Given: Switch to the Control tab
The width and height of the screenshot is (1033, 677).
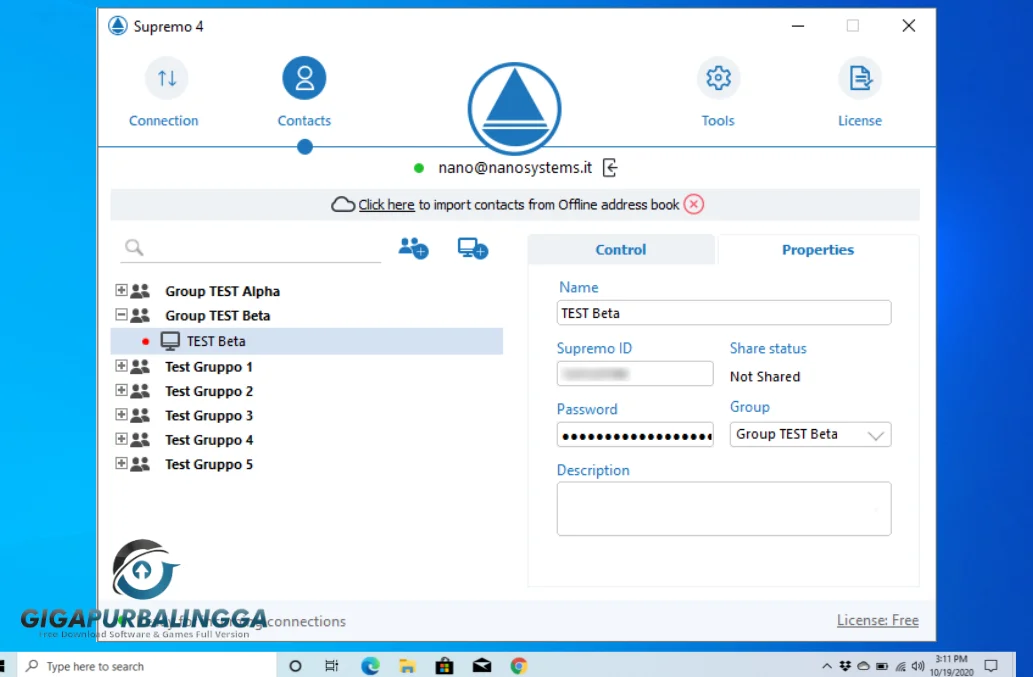Looking at the screenshot, I should point(621,250).
